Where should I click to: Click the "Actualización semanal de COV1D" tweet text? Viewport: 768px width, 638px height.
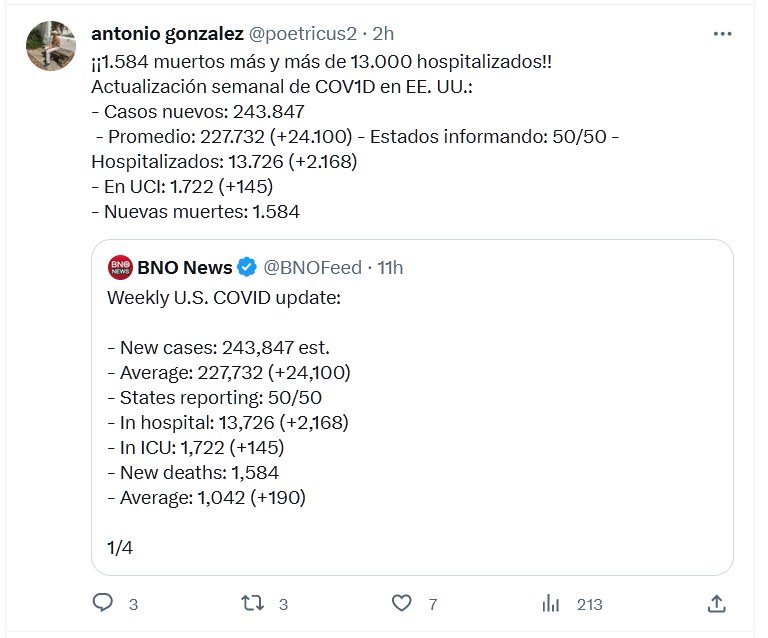click(x=280, y=87)
